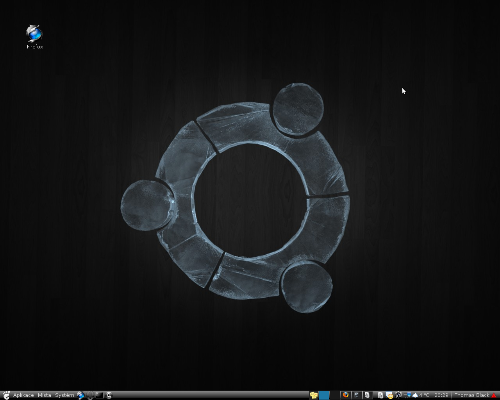The image size is (500, 400).
Task: Click the red shutdown icon at panel end
Action: [494, 395]
